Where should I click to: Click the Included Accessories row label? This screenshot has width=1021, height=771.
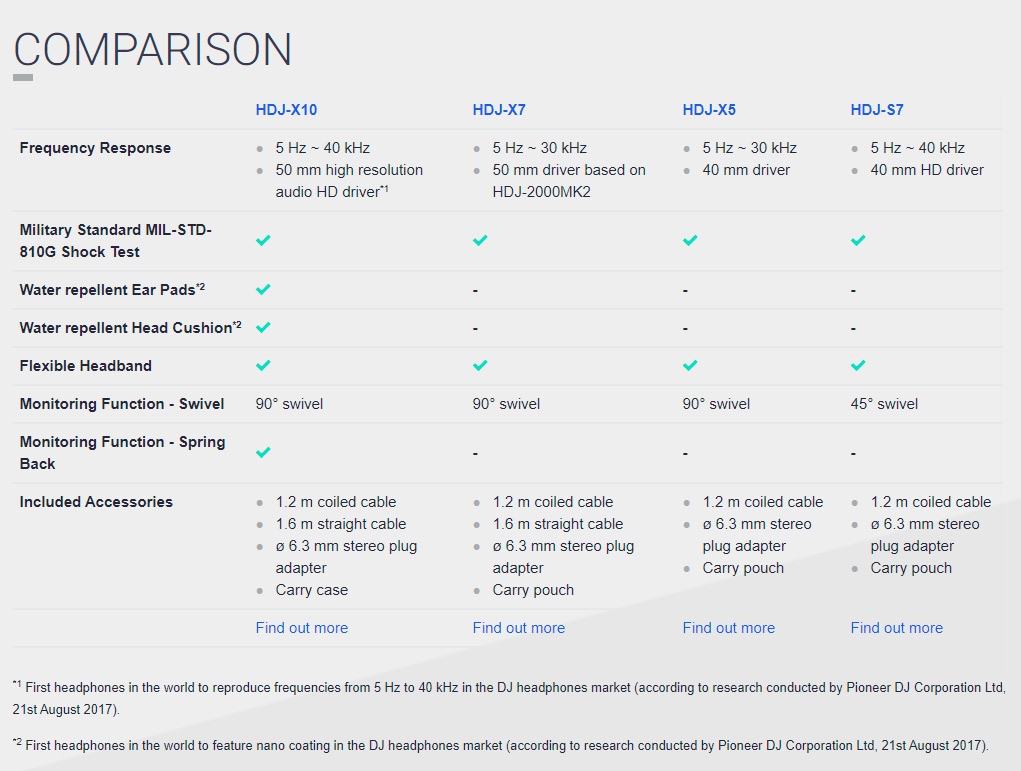pyautogui.click(x=96, y=502)
